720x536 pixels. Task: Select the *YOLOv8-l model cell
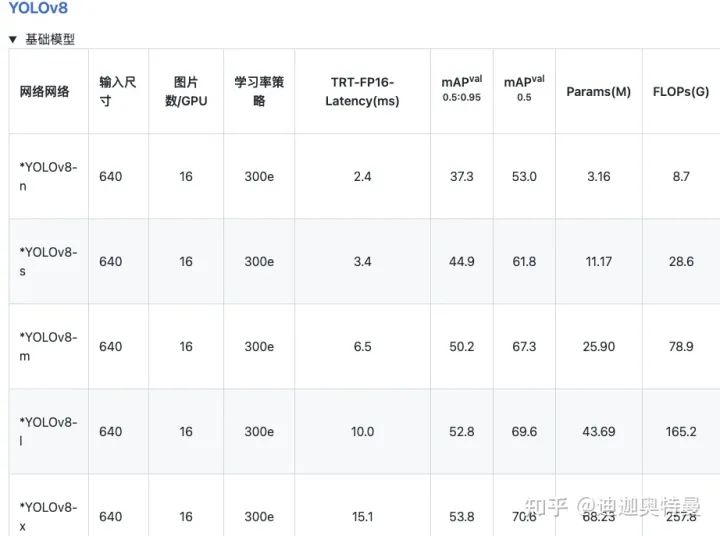(x=48, y=431)
